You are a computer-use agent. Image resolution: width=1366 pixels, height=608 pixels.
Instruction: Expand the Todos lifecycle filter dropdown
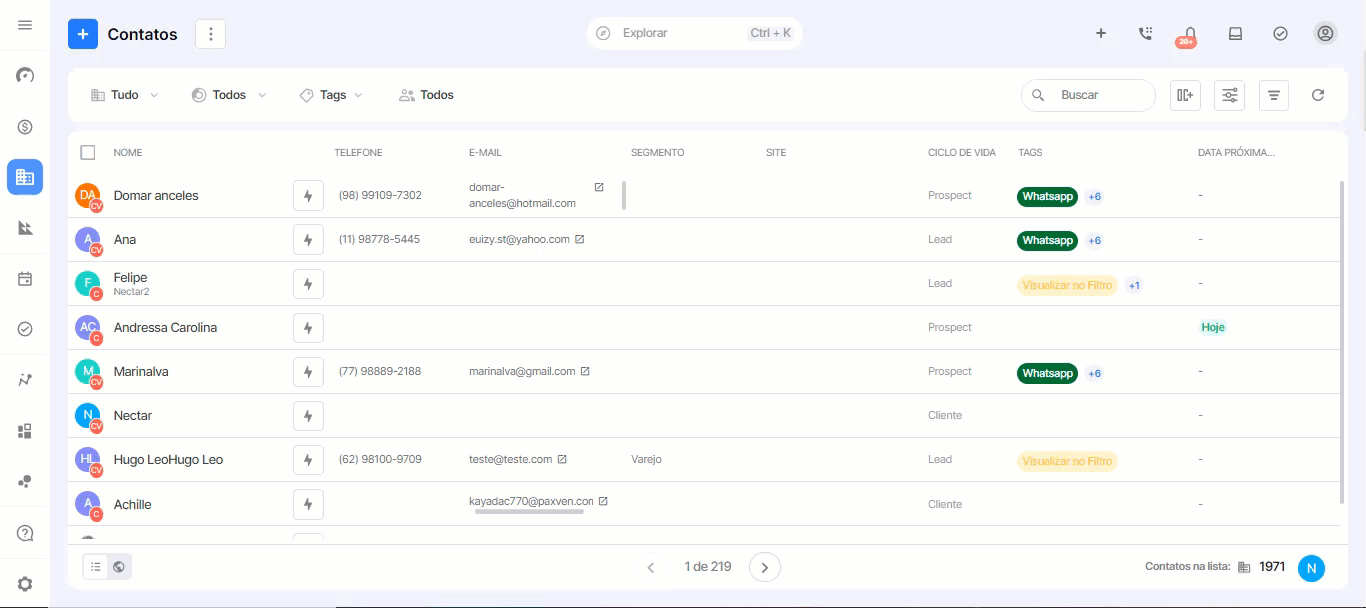coord(229,95)
